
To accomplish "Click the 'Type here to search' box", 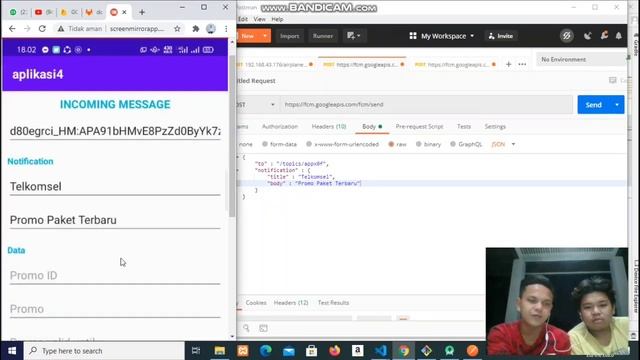I will (x=104, y=351).
